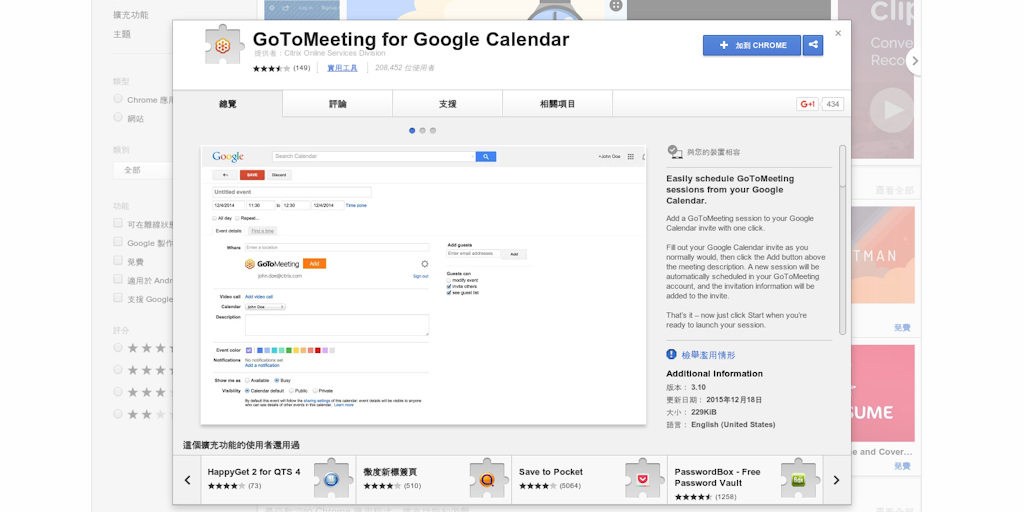Viewport: 1024px width, 512px height.
Task: Select Chrome 應用程式 radio in background sidebar
Action: (118, 99)
